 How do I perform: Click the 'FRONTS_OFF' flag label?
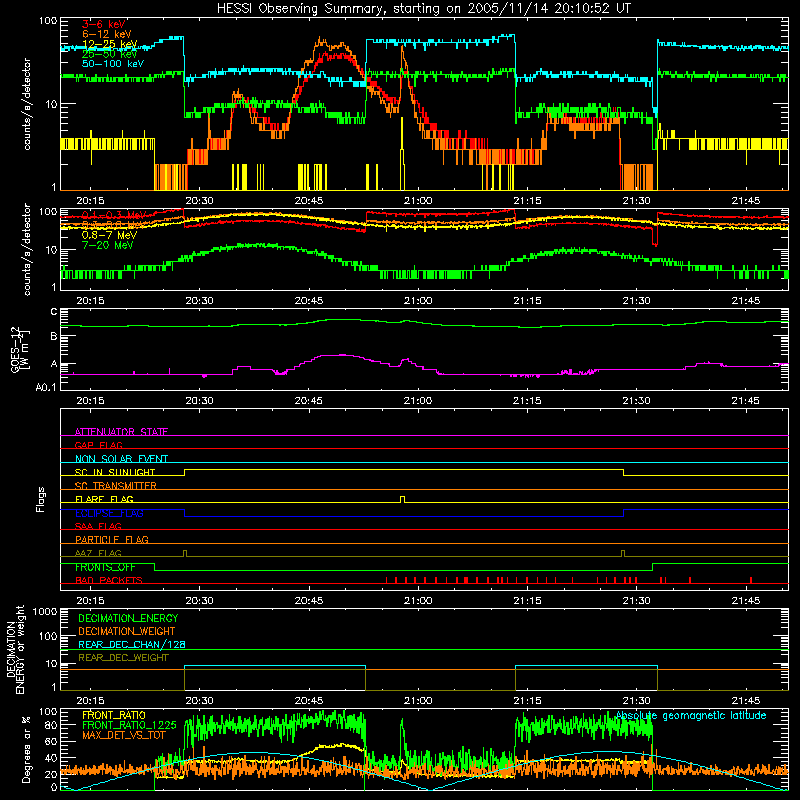105,567
